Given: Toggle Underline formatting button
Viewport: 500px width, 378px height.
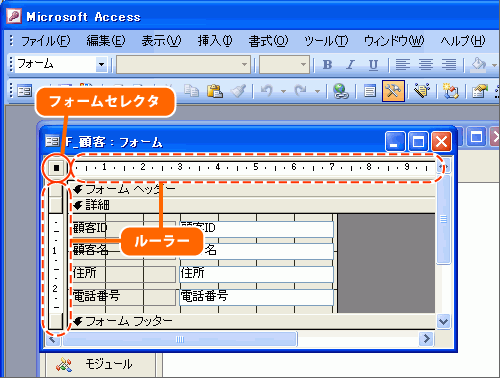Looking at the screenshot, I should click(374, 65).
